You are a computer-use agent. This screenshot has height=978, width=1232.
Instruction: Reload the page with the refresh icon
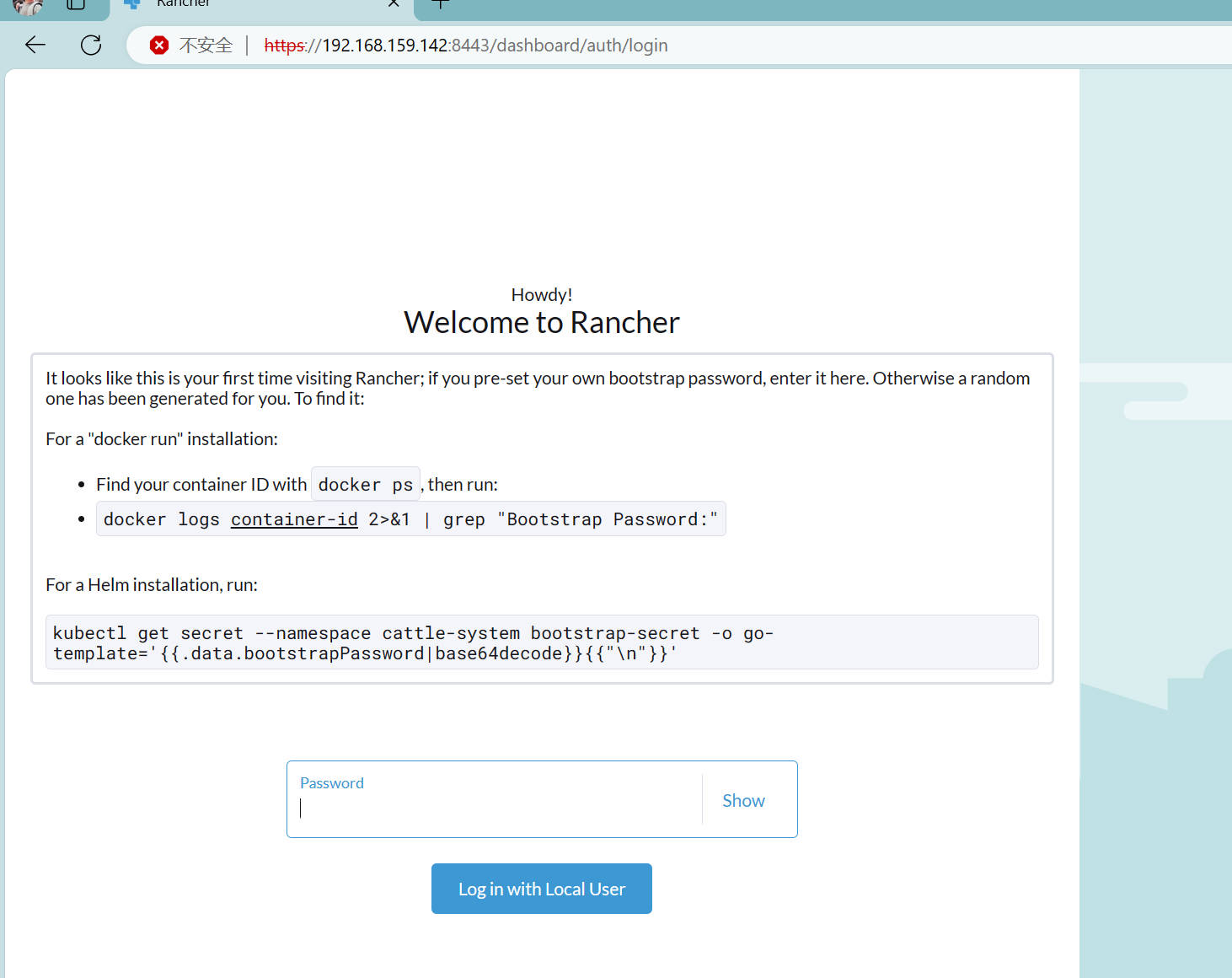coord(91,45)
